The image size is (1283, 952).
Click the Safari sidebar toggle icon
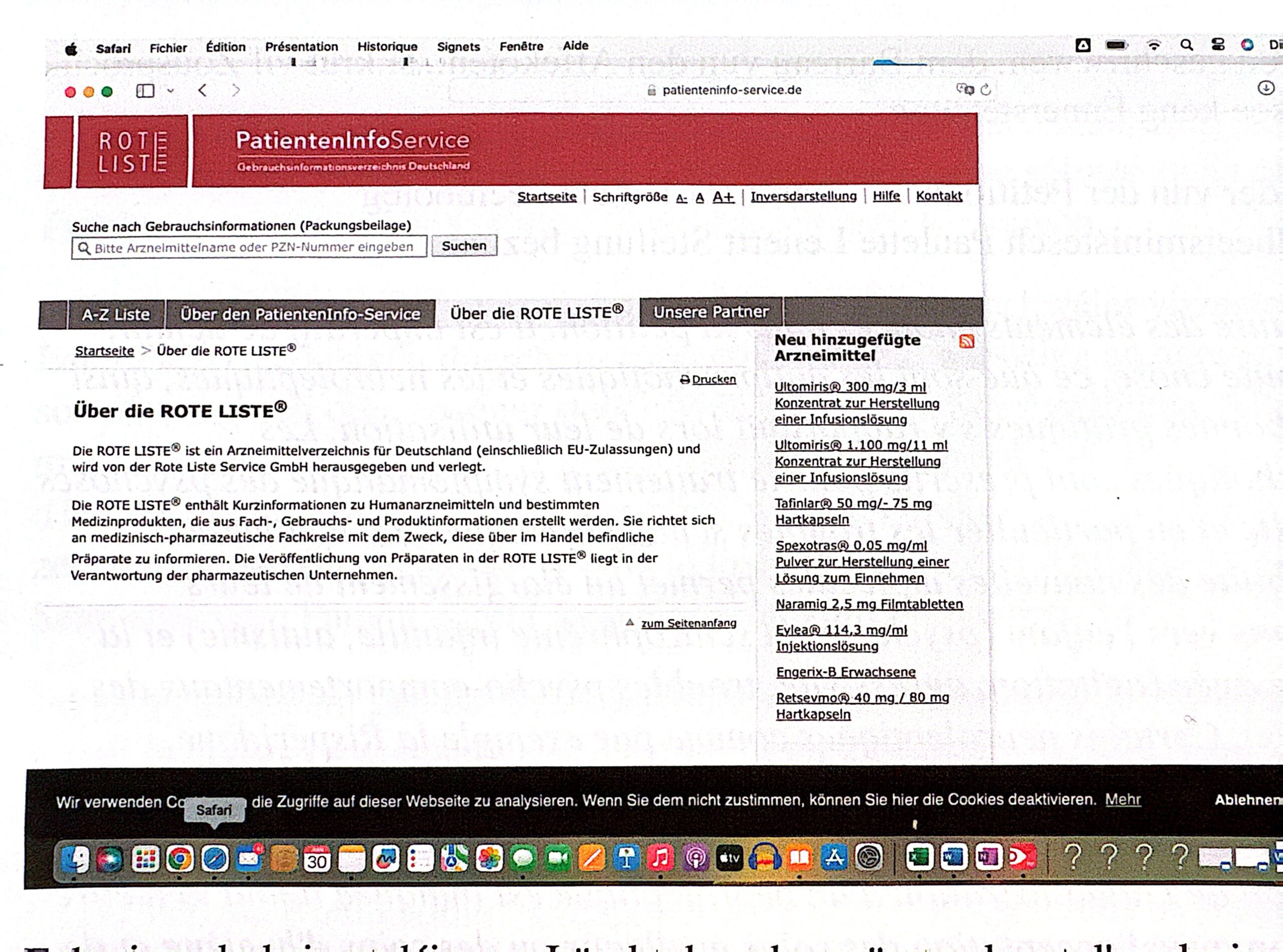[145, 91]
